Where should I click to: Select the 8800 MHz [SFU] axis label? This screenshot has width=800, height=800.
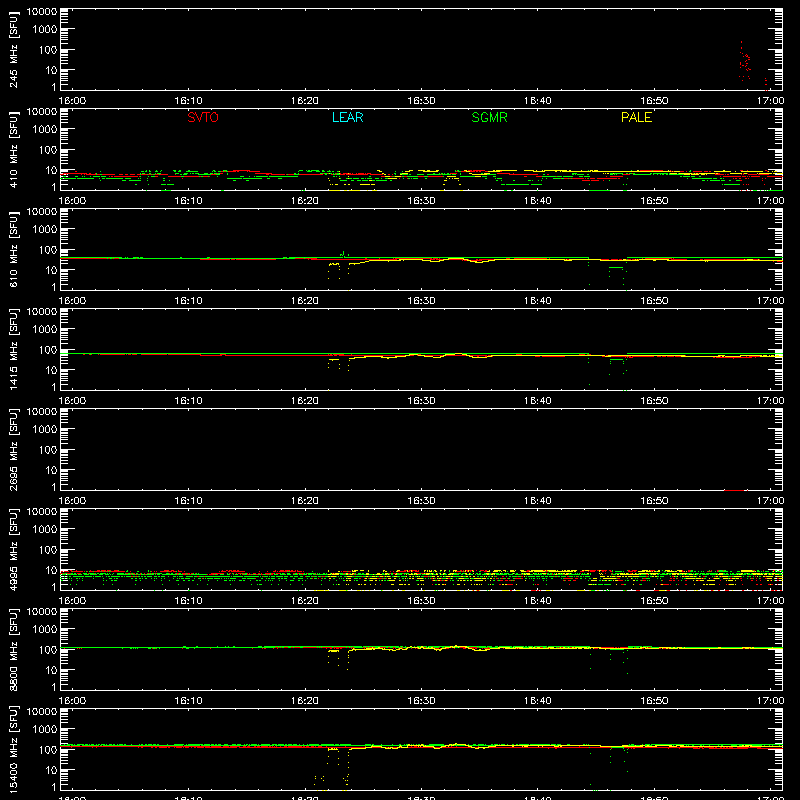point(14,649)
